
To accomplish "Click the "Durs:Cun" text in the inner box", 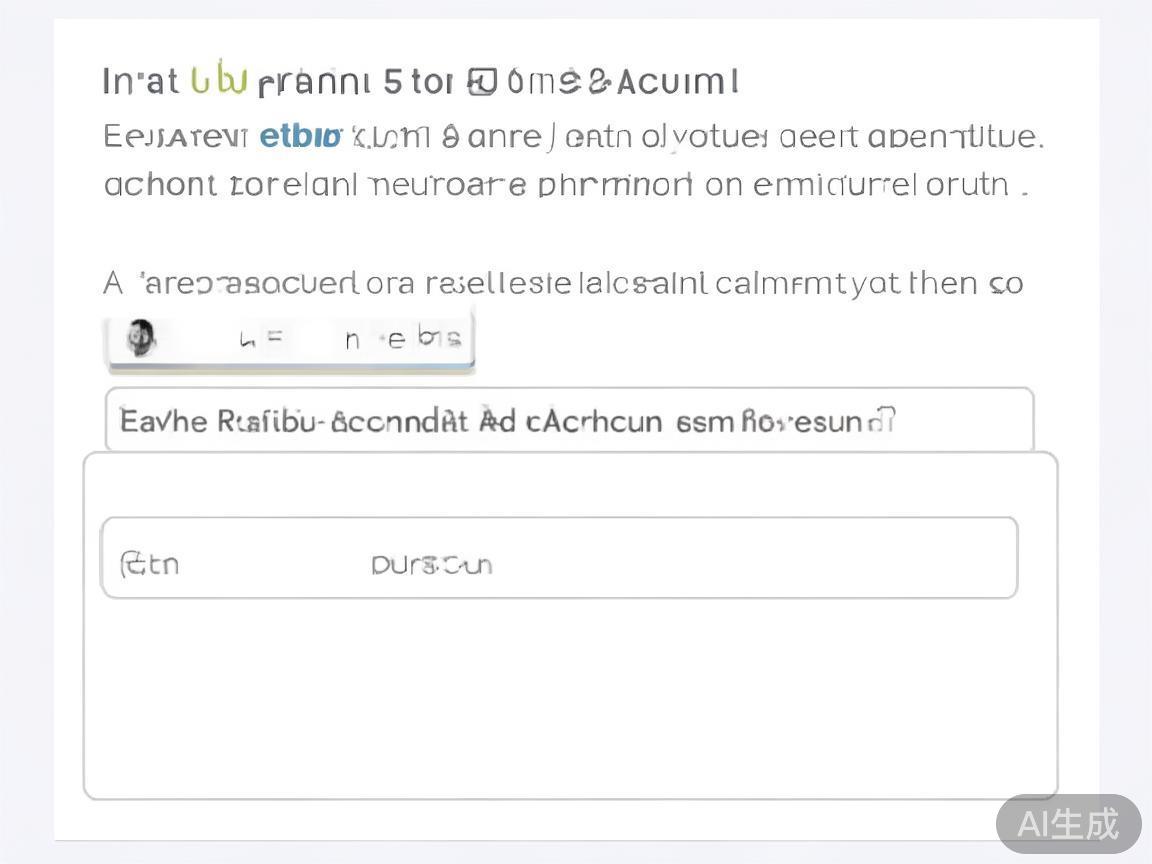I will [x=431, y=565].
